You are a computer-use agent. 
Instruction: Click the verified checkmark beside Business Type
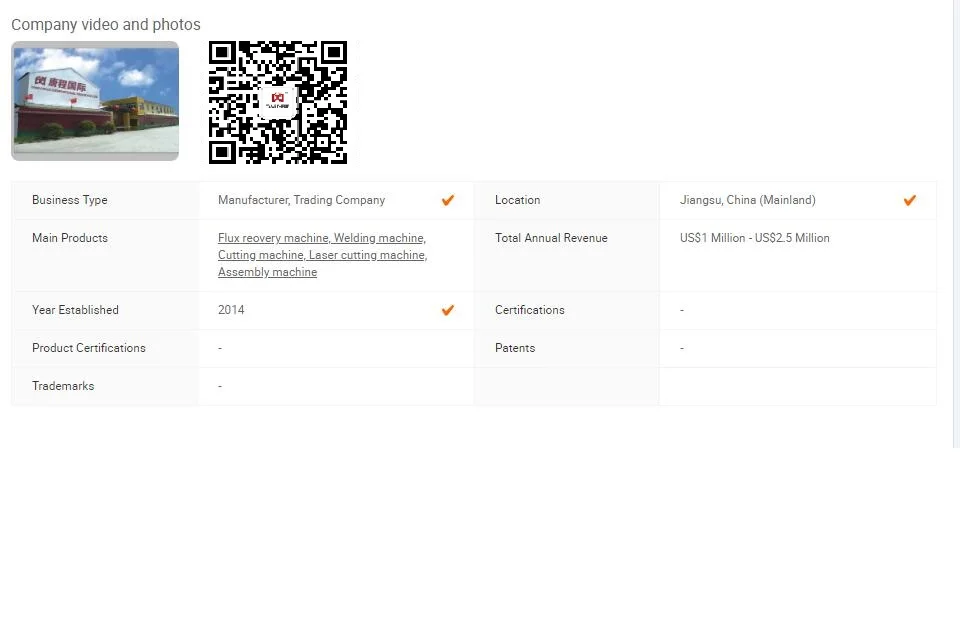tap(448, 200)
